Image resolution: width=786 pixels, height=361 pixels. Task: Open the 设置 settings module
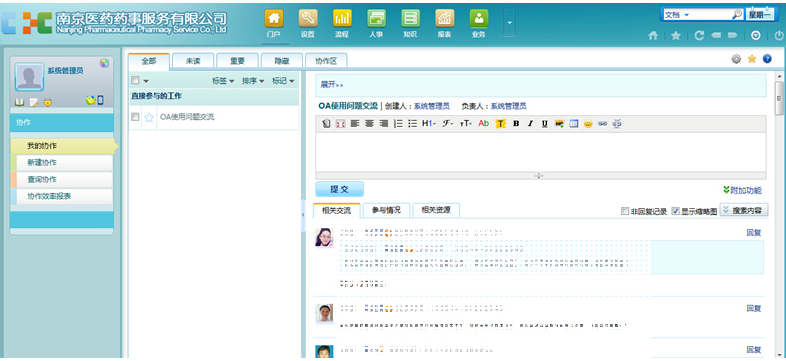[307, 24]
